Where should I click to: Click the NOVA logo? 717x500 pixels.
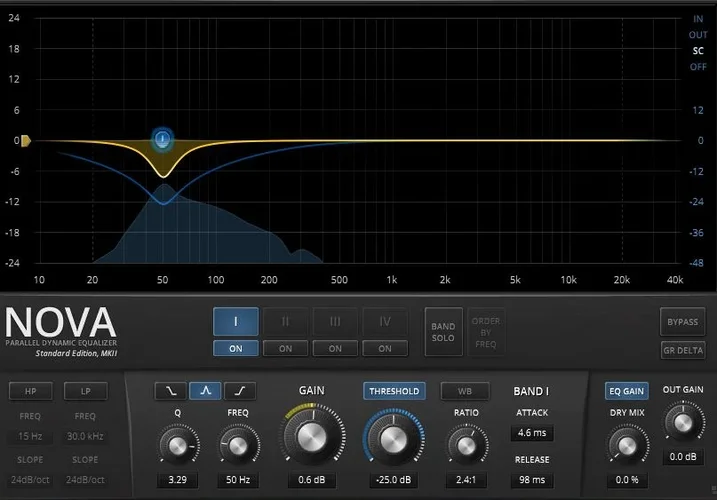click(x=61, y=323)
